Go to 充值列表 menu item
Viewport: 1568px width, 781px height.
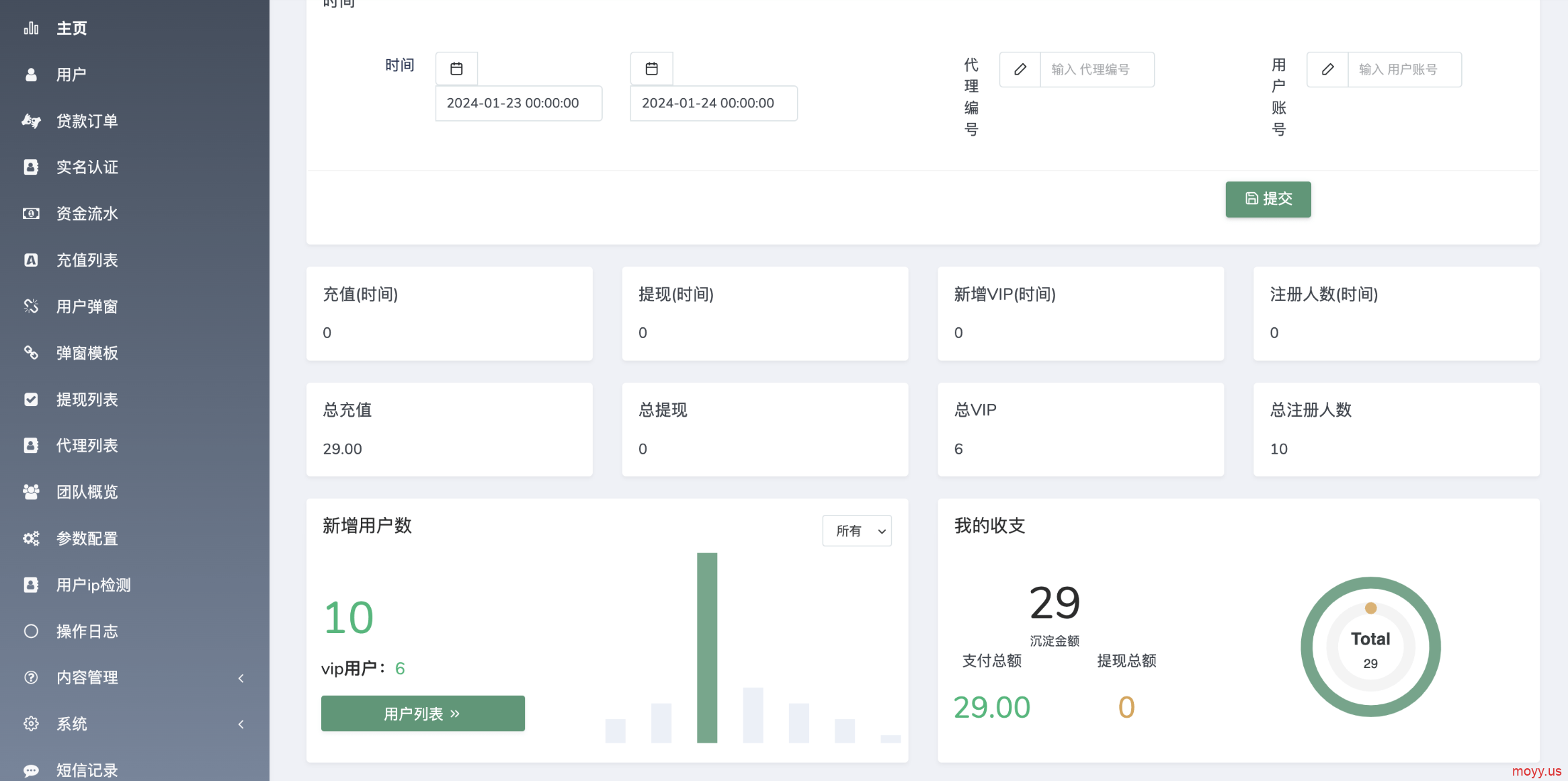point(87,260)
